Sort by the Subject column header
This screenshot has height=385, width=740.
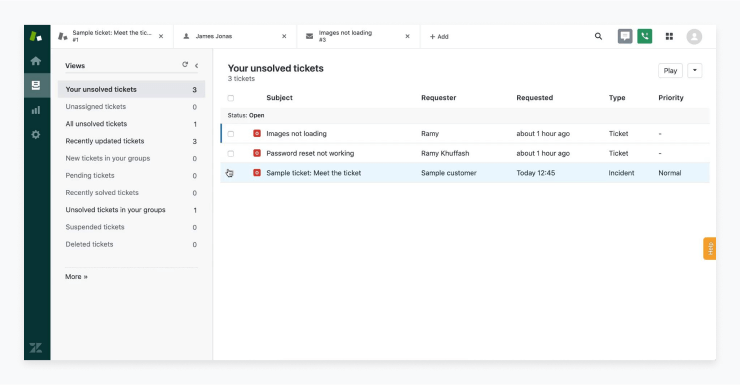[x=279, y=98]
